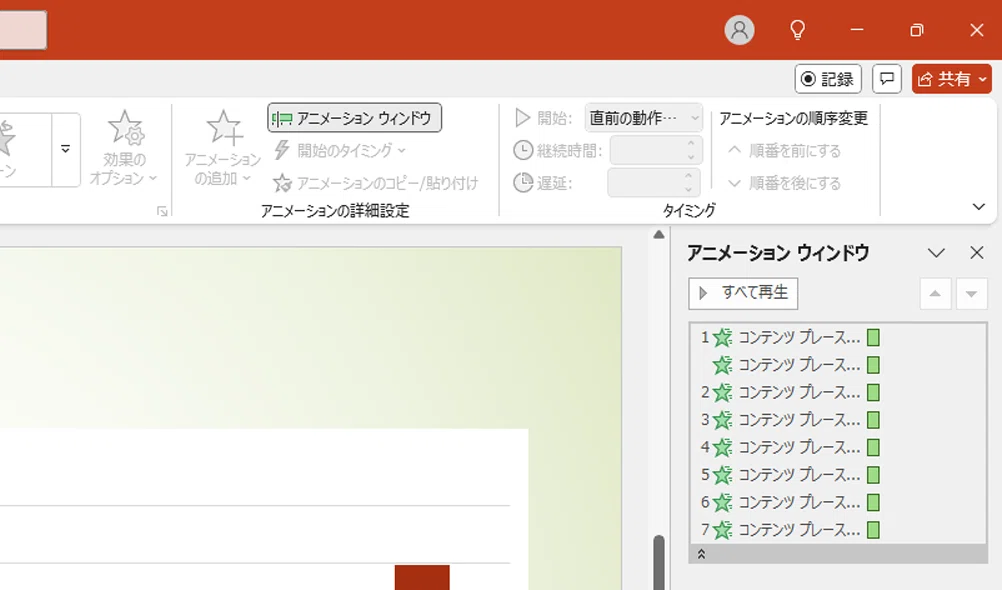Minimize the PowerPoint window
Screen dimensions: 1002x590
coord(857,30)
